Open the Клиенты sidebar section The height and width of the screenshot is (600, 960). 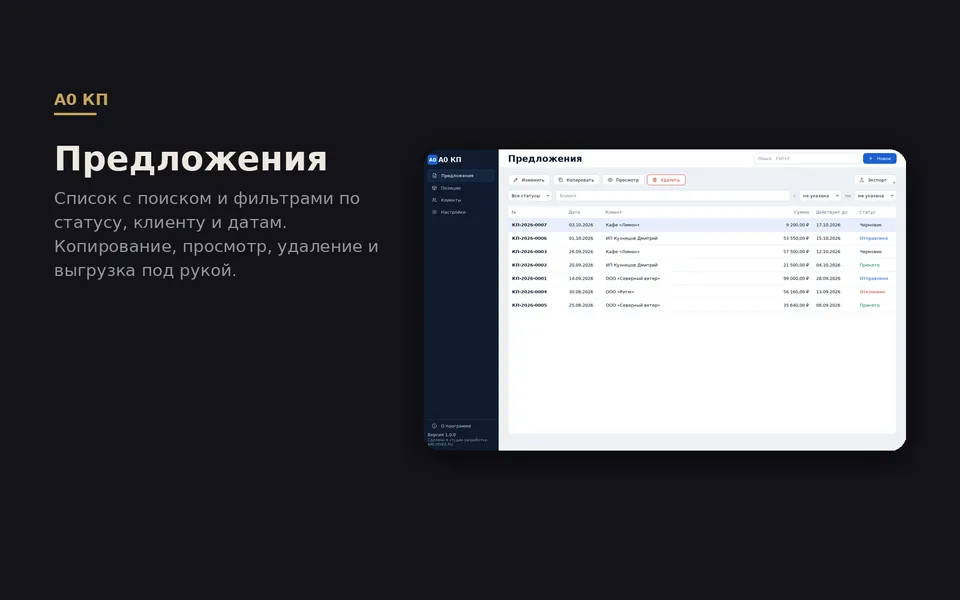461,200
